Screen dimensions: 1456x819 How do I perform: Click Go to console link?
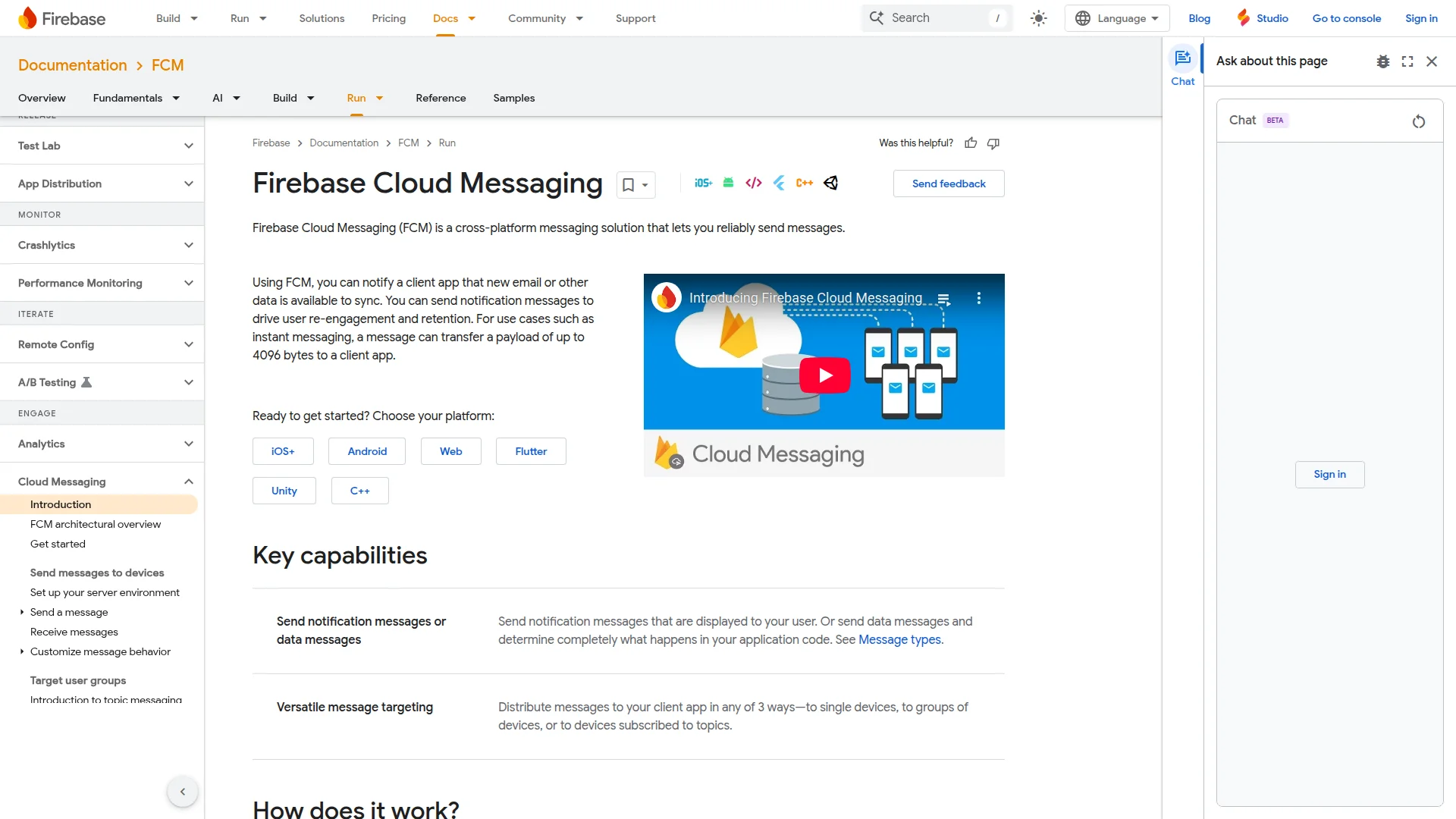pyautogui.click(x=1347, y=18)
